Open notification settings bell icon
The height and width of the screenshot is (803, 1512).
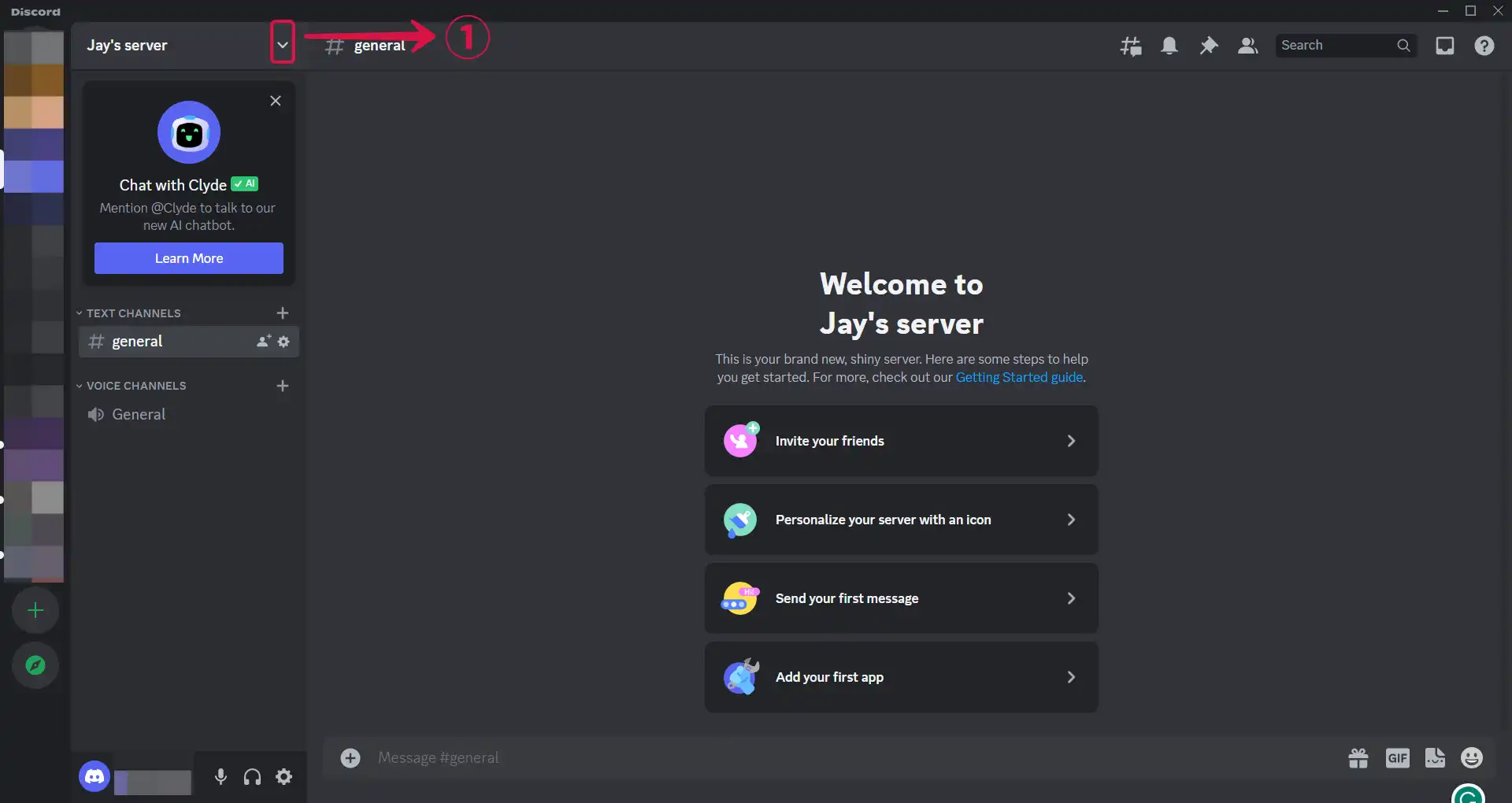pos(1169,46)
